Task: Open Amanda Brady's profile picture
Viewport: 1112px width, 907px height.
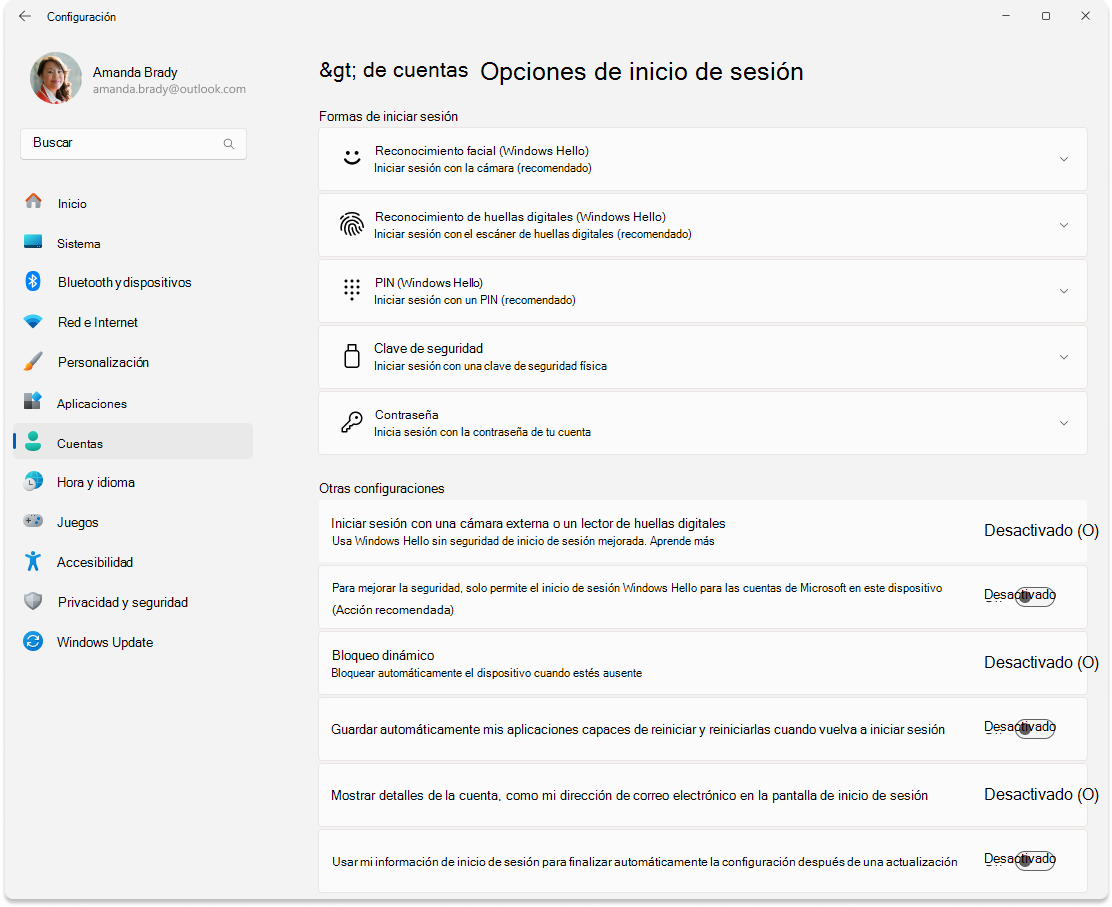Action: pos(56,78)
